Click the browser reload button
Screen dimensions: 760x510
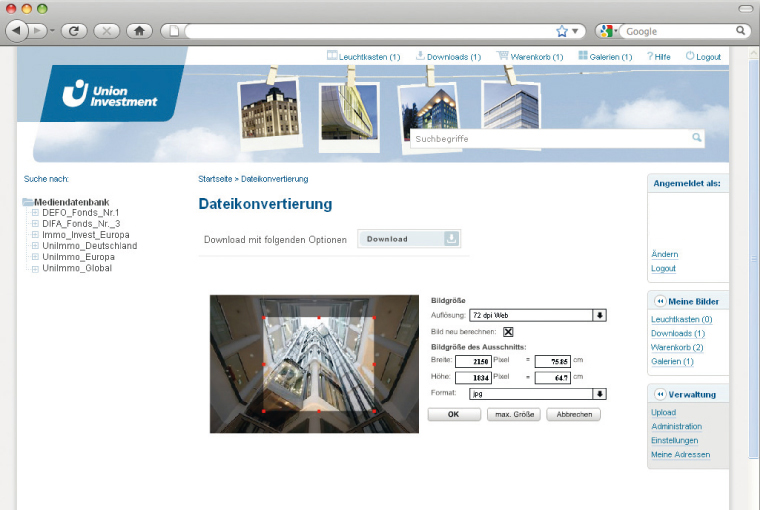[72, 31]
